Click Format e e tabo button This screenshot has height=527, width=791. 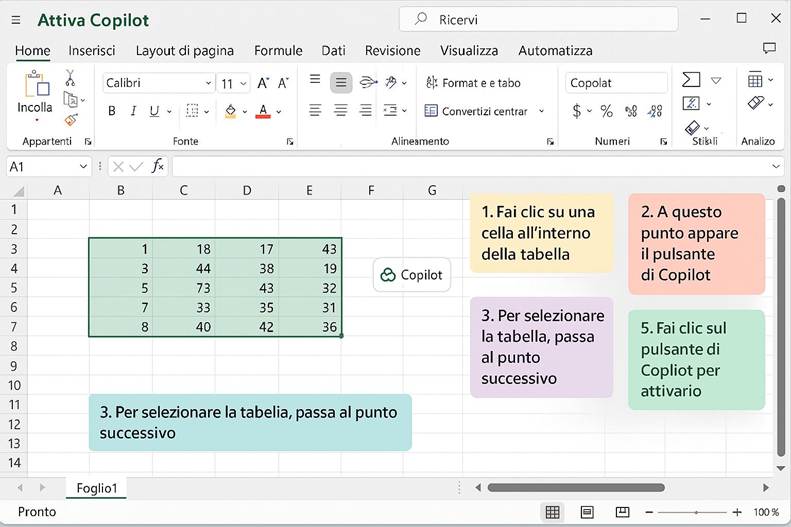click(473, 83)
